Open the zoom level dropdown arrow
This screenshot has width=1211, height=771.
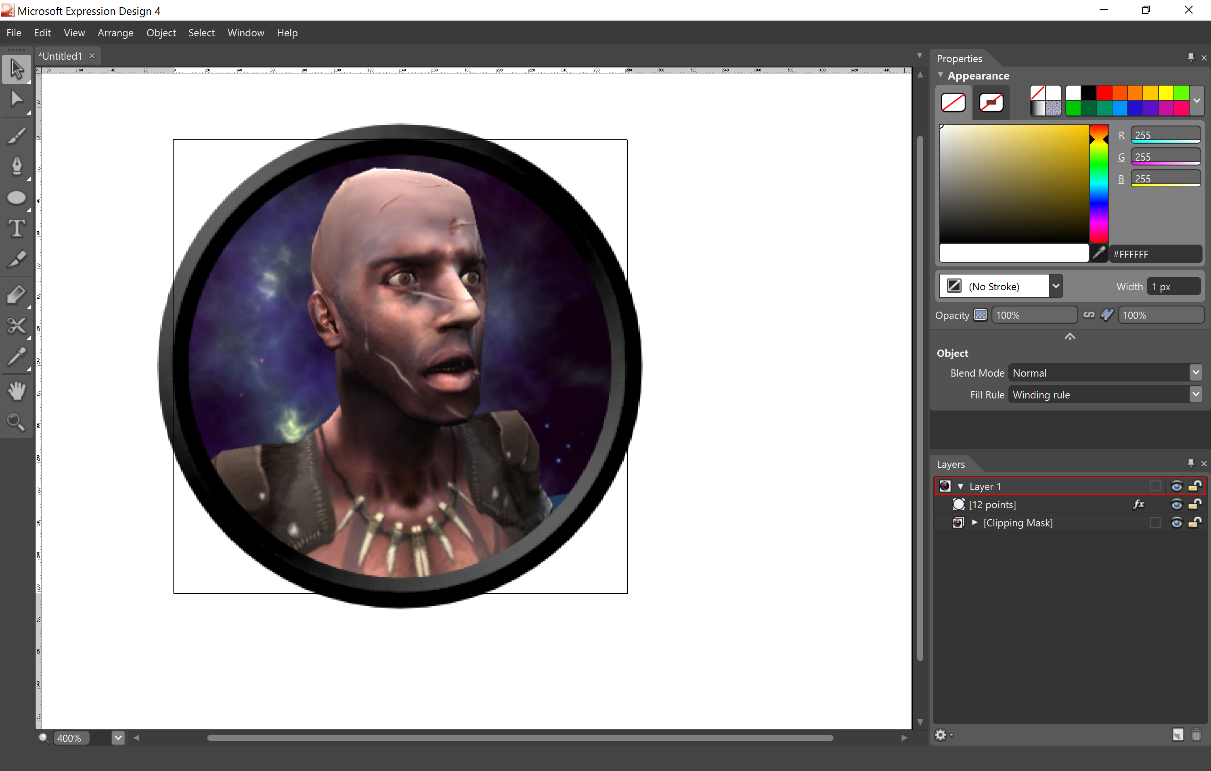118,738
